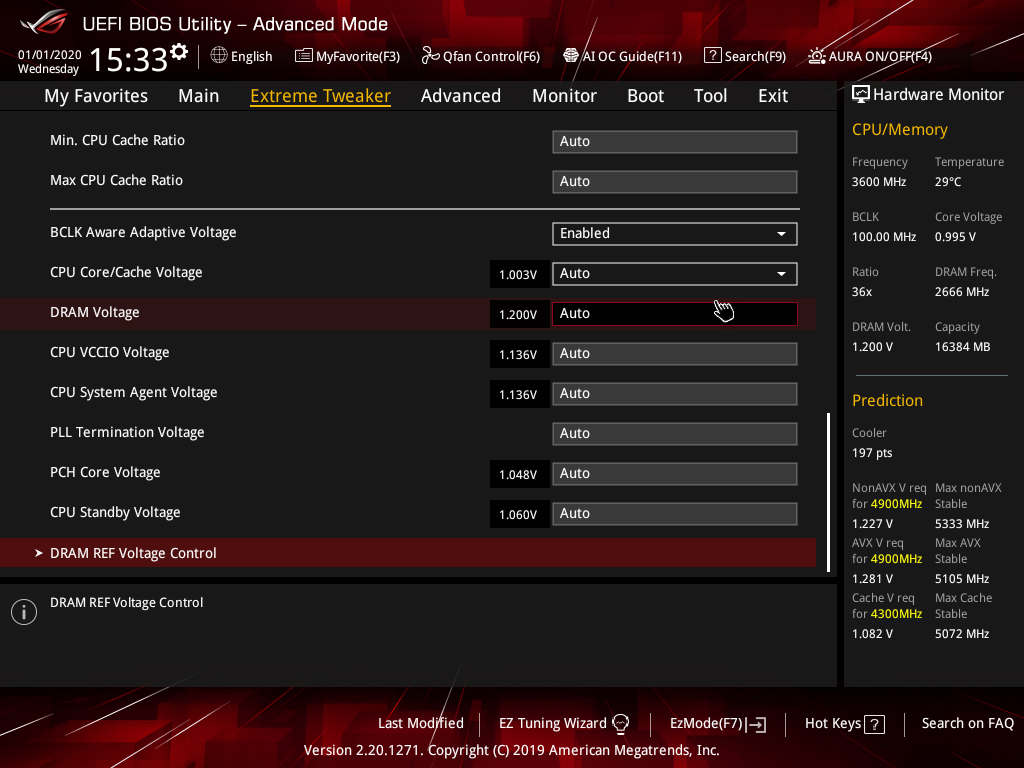Image resolution: width=1024 pixels, height=768 pixels.
Task: Launch Qfan Control(F6)
Action: [x=481, y=56]
